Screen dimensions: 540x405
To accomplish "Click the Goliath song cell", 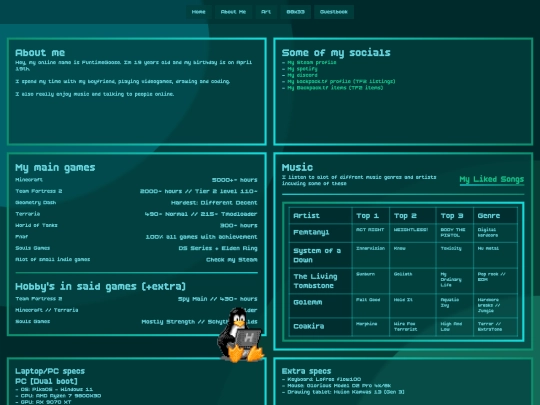I will (x=413, y=281).
